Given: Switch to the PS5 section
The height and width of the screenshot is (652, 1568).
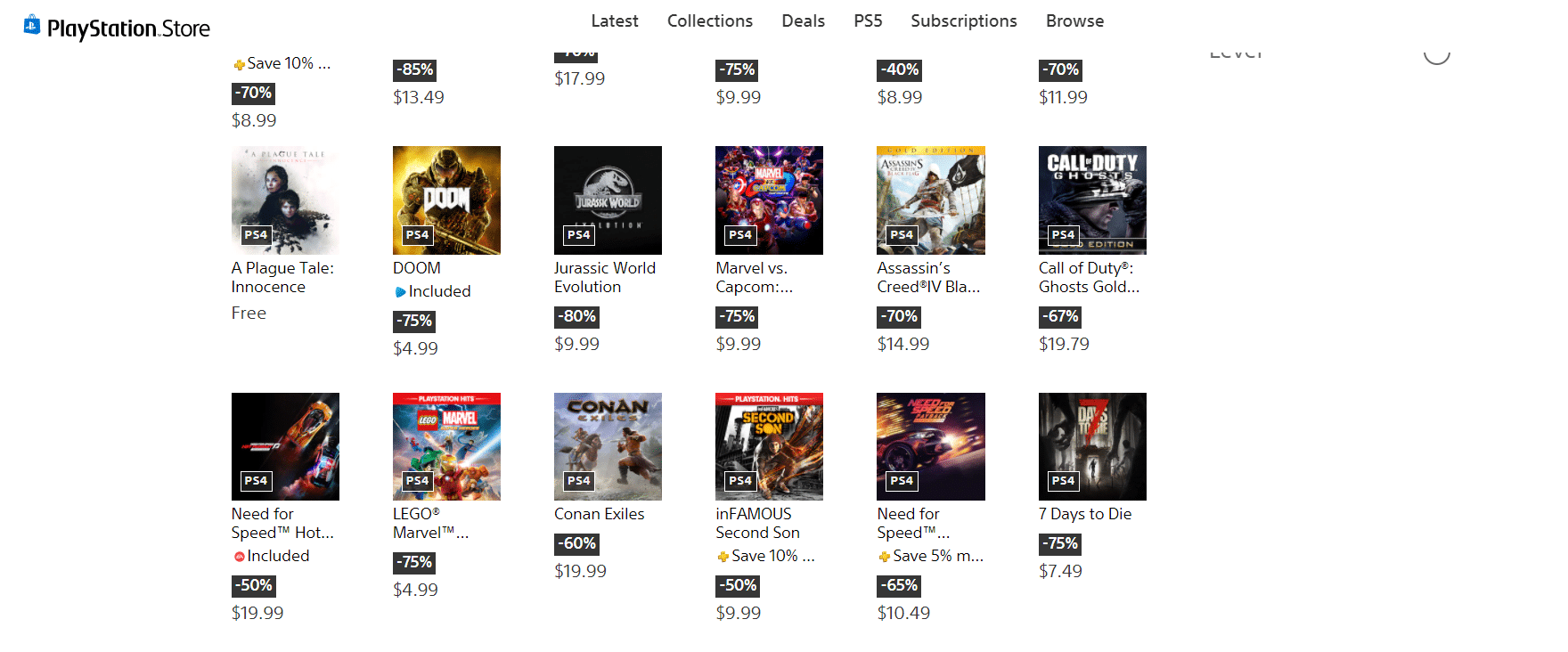Looking at the screenshot, I should [868, 20].
